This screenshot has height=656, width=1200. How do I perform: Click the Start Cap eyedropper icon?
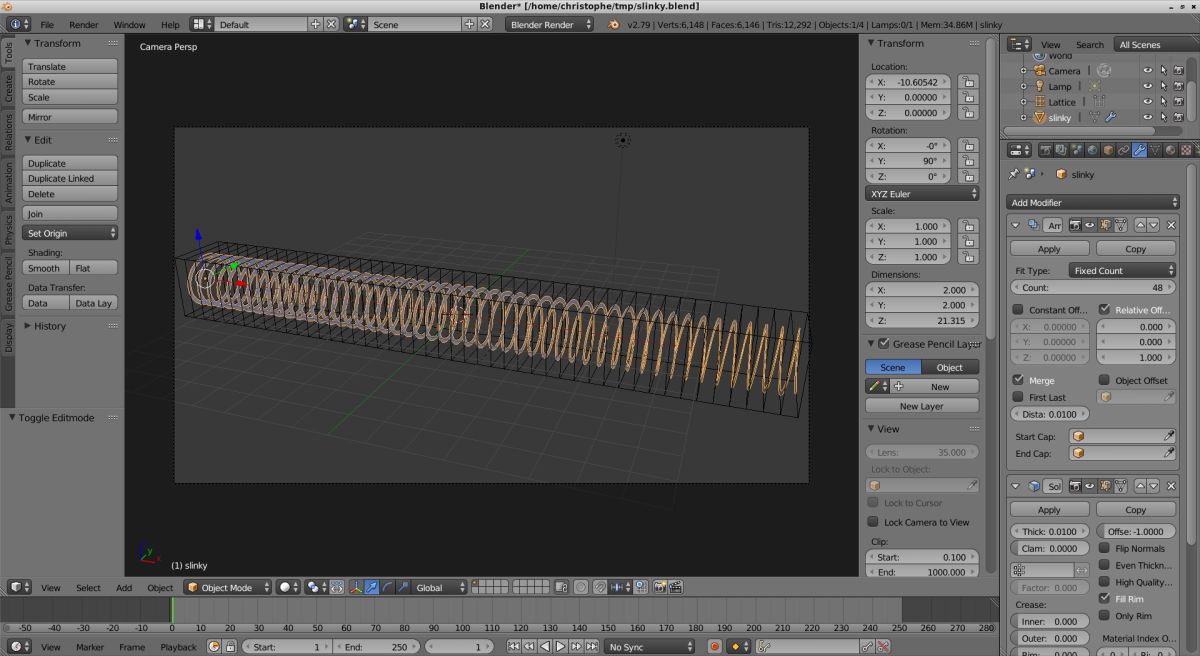point(1169,436)
